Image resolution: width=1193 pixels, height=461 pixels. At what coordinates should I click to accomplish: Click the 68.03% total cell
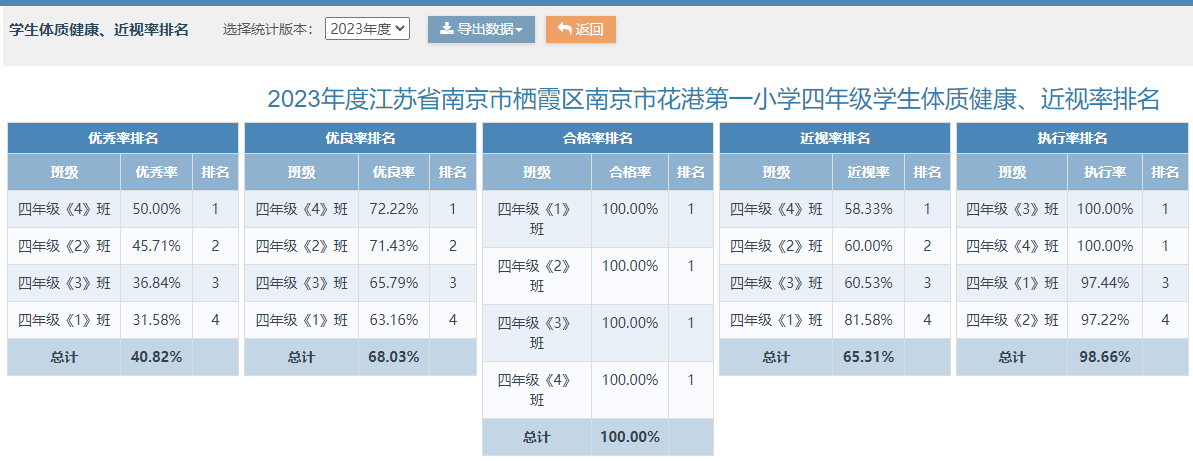[x=394, y=357]
